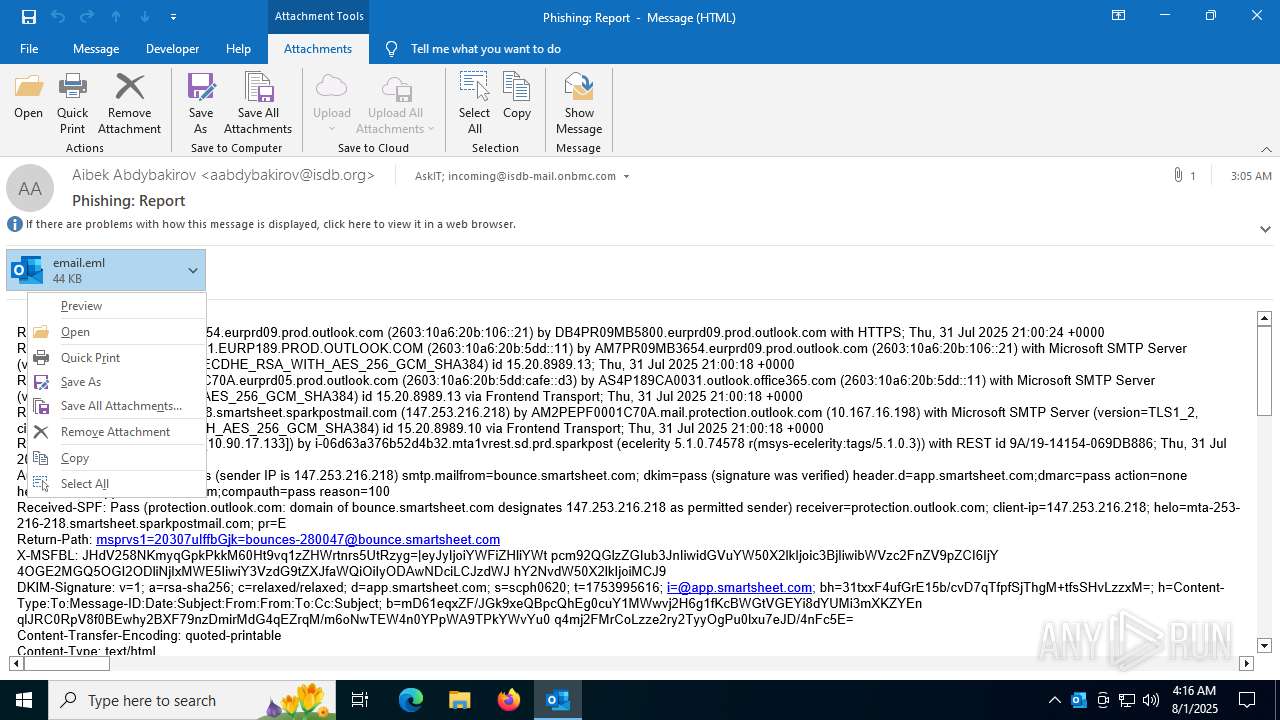Choose Preview from the context menu
The image size is (1280, 720).
click(x=117, y=306)
